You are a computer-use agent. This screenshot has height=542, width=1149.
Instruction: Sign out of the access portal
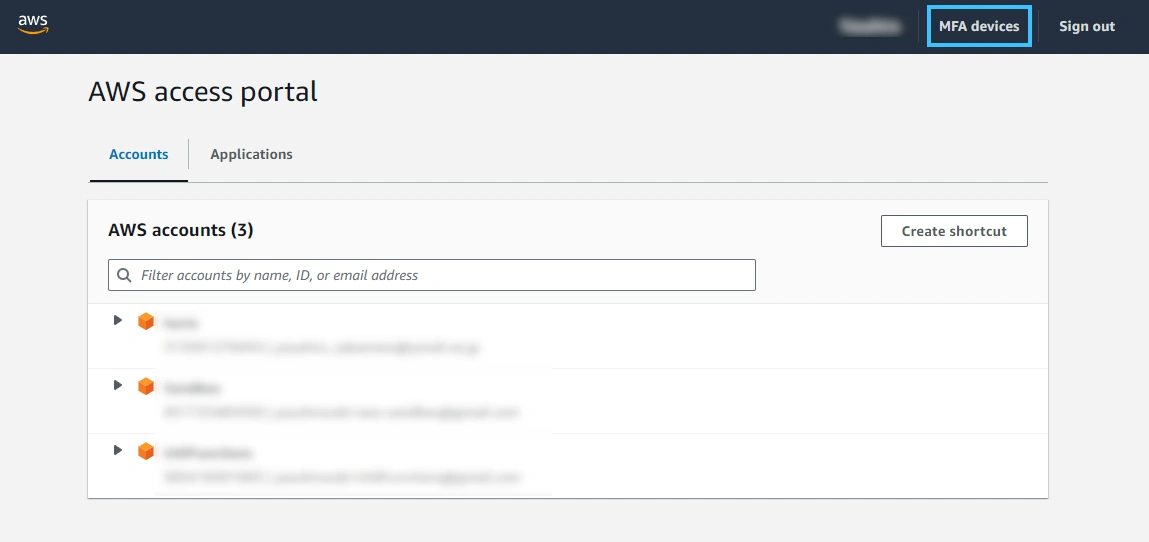tap(1087, 26)
